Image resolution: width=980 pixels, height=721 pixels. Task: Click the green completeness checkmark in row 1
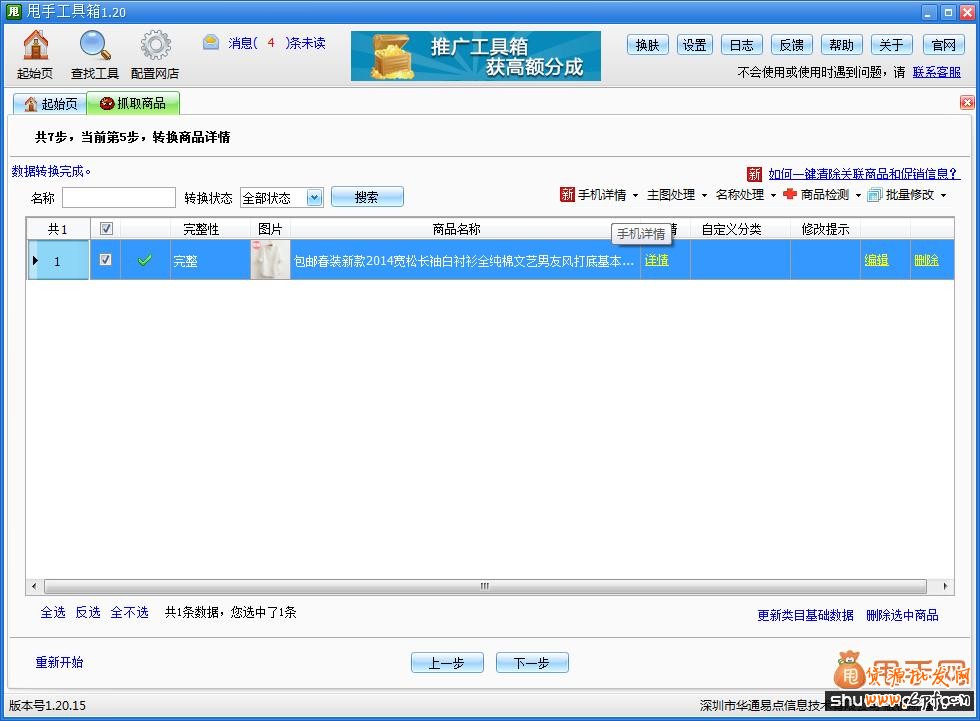[x=144, y=259]
